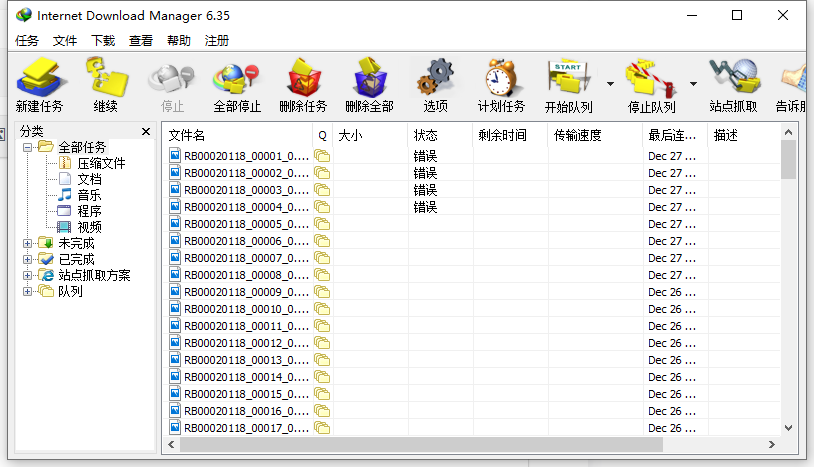Select file RB00020118_00009_0...

point(247,292)
